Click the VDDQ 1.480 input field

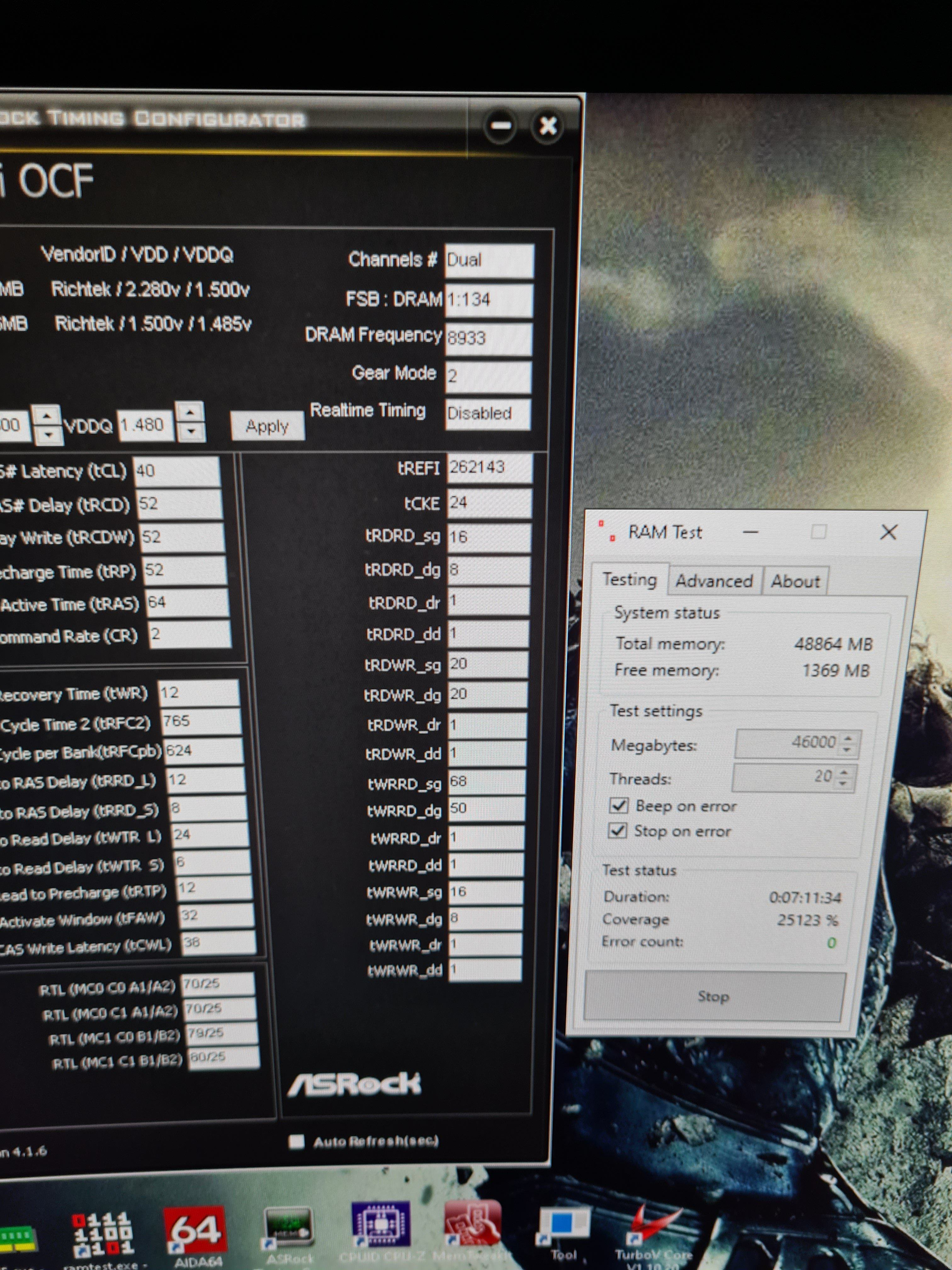coord(146,426)
